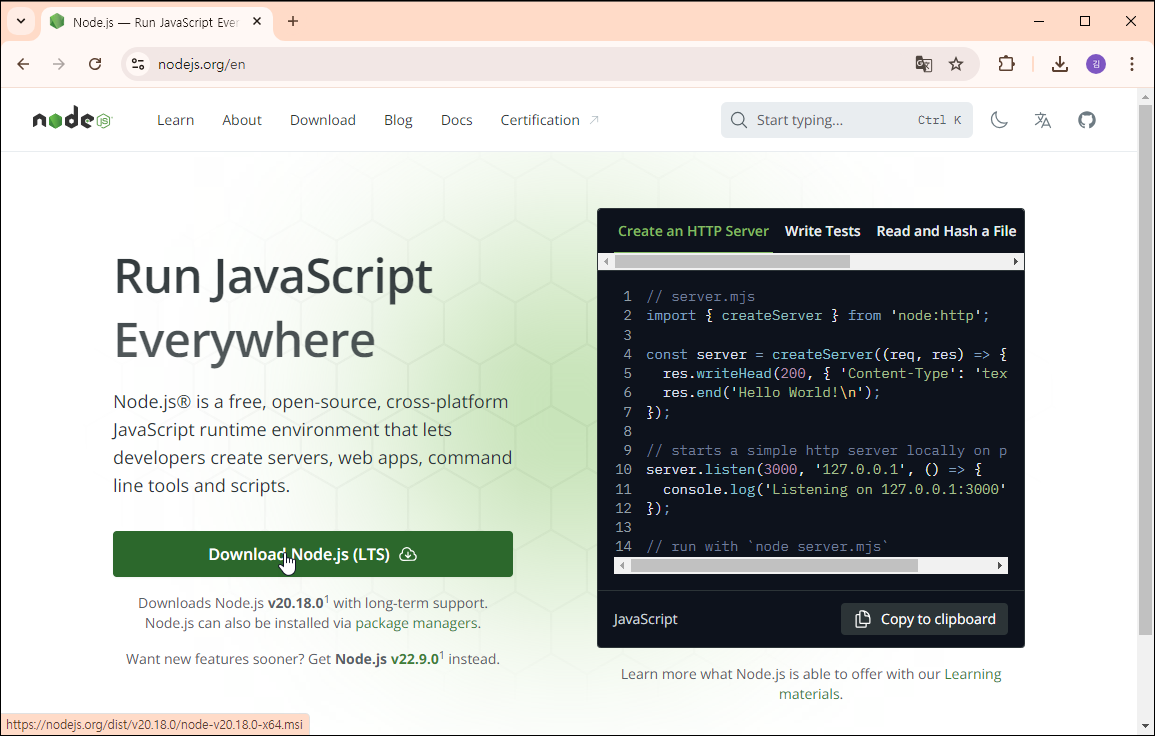Image resolution: width=1155 pixels, height=736 pixels.
Task: Click the Node.js logo in the header
Action: (x=70, y=118)
